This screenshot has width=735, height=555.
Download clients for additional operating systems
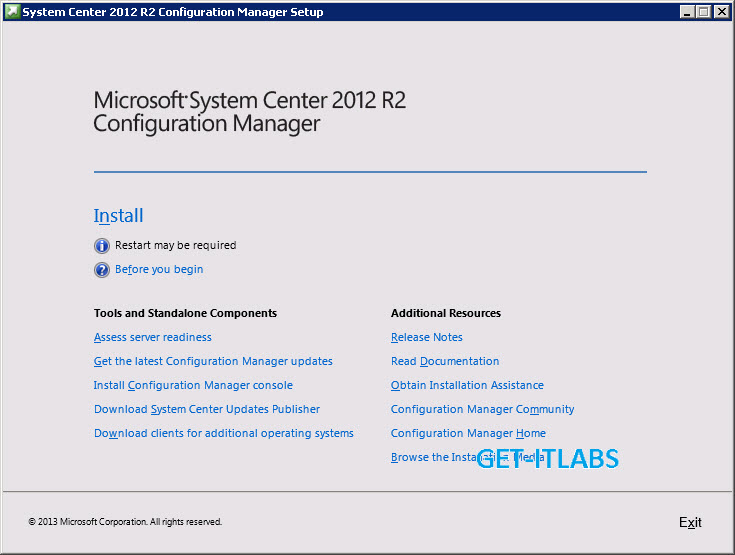click(224, 433)
